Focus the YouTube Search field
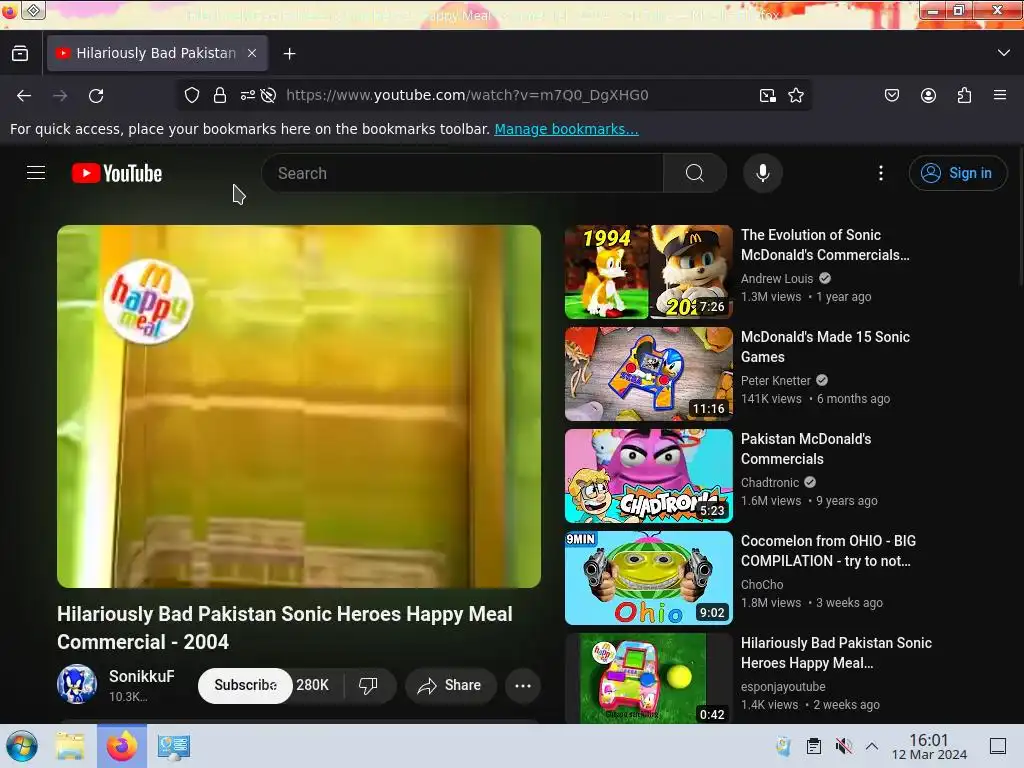Viewport: 1024px width, 768px height. [464, 173]
